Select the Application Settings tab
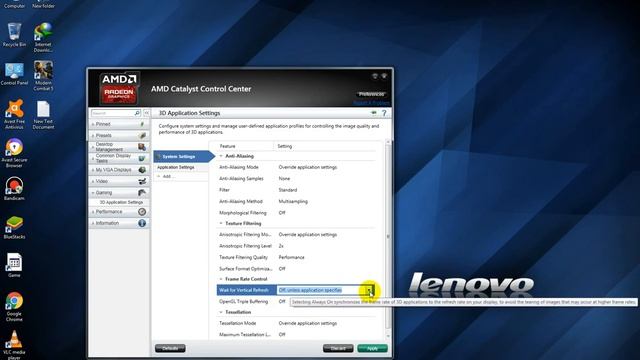This screenshot has height=360, width=640. tap(176, 167)
